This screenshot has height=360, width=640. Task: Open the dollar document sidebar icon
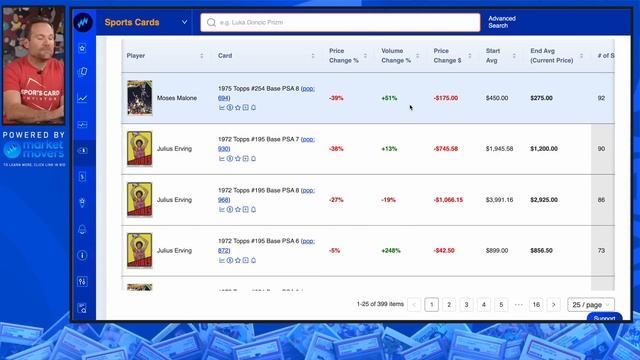click(x=82, y=177)
